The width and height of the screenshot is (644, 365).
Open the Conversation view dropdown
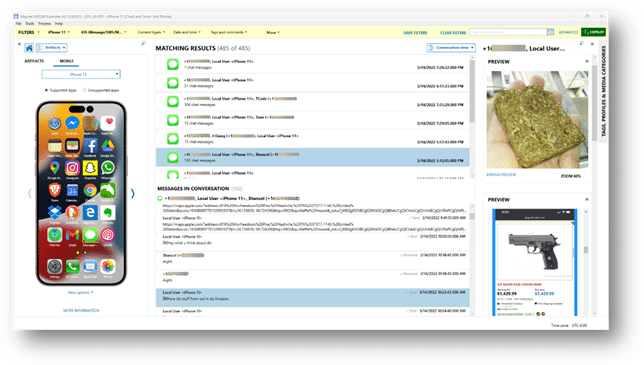(x=451, y=48)
